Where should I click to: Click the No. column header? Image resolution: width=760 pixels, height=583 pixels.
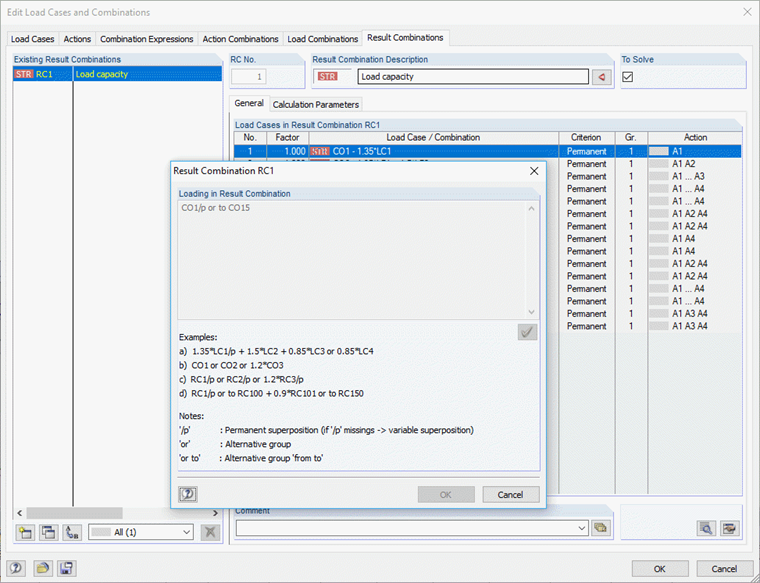[250, 138]
